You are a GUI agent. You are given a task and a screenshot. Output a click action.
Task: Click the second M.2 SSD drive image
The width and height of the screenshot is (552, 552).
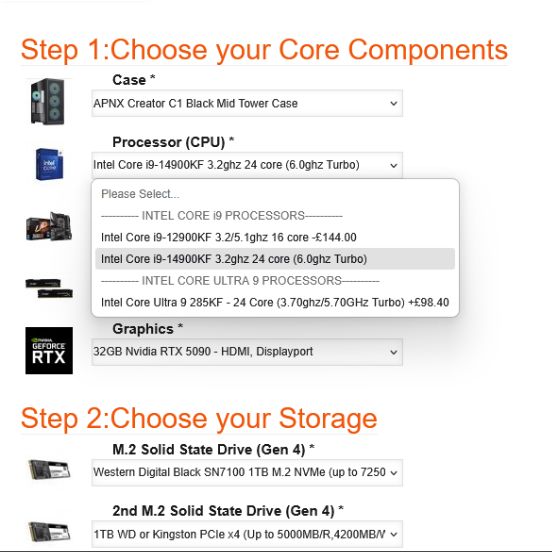(49, 532)
